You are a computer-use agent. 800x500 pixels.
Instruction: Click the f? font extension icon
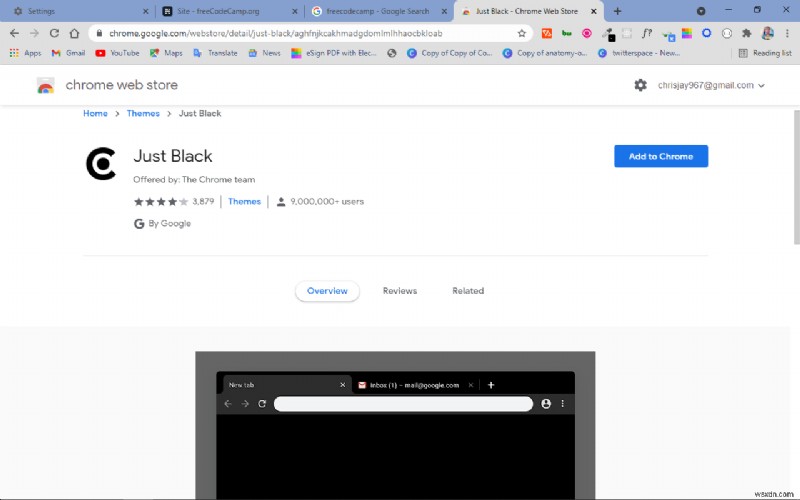tap(646, 33)
